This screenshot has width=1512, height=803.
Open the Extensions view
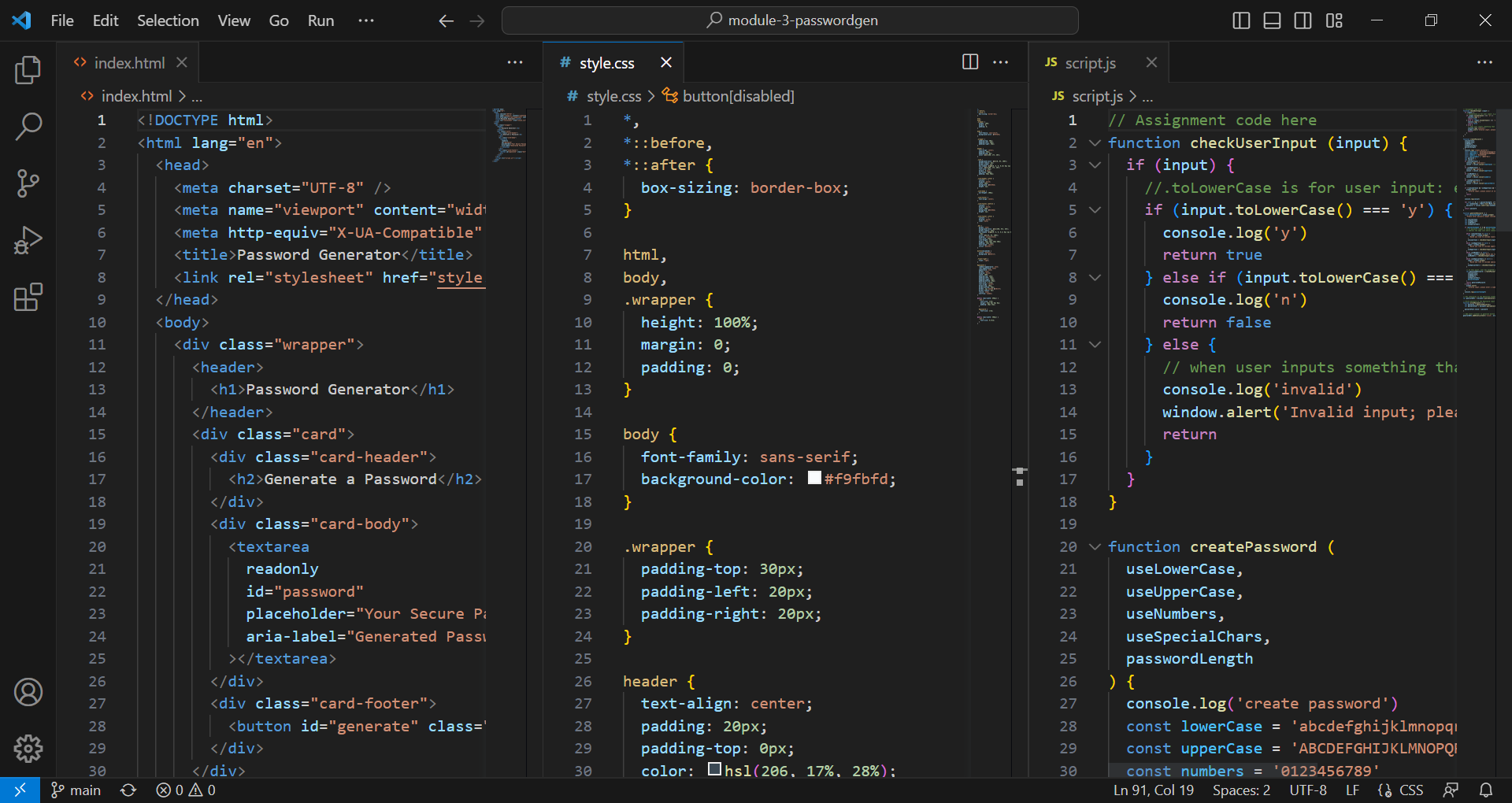tap(28, 298)
